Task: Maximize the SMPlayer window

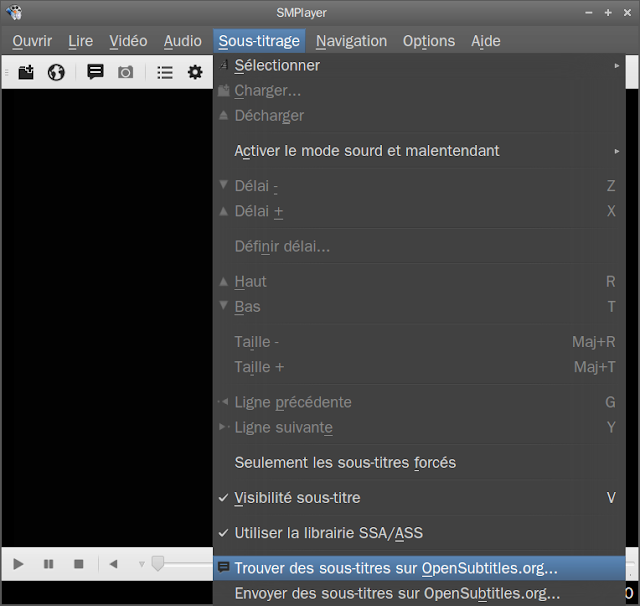Action: tap(608, 13)
